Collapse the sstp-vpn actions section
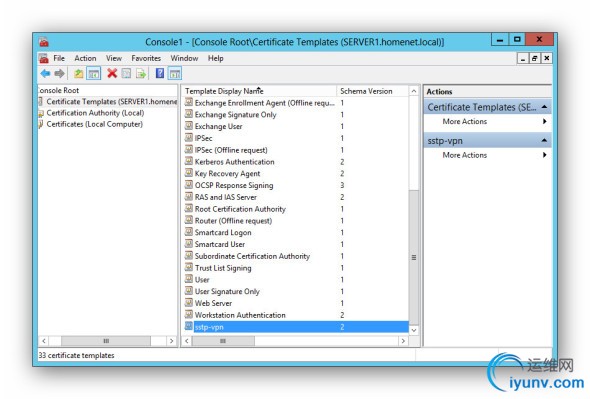 pos(544,140)
